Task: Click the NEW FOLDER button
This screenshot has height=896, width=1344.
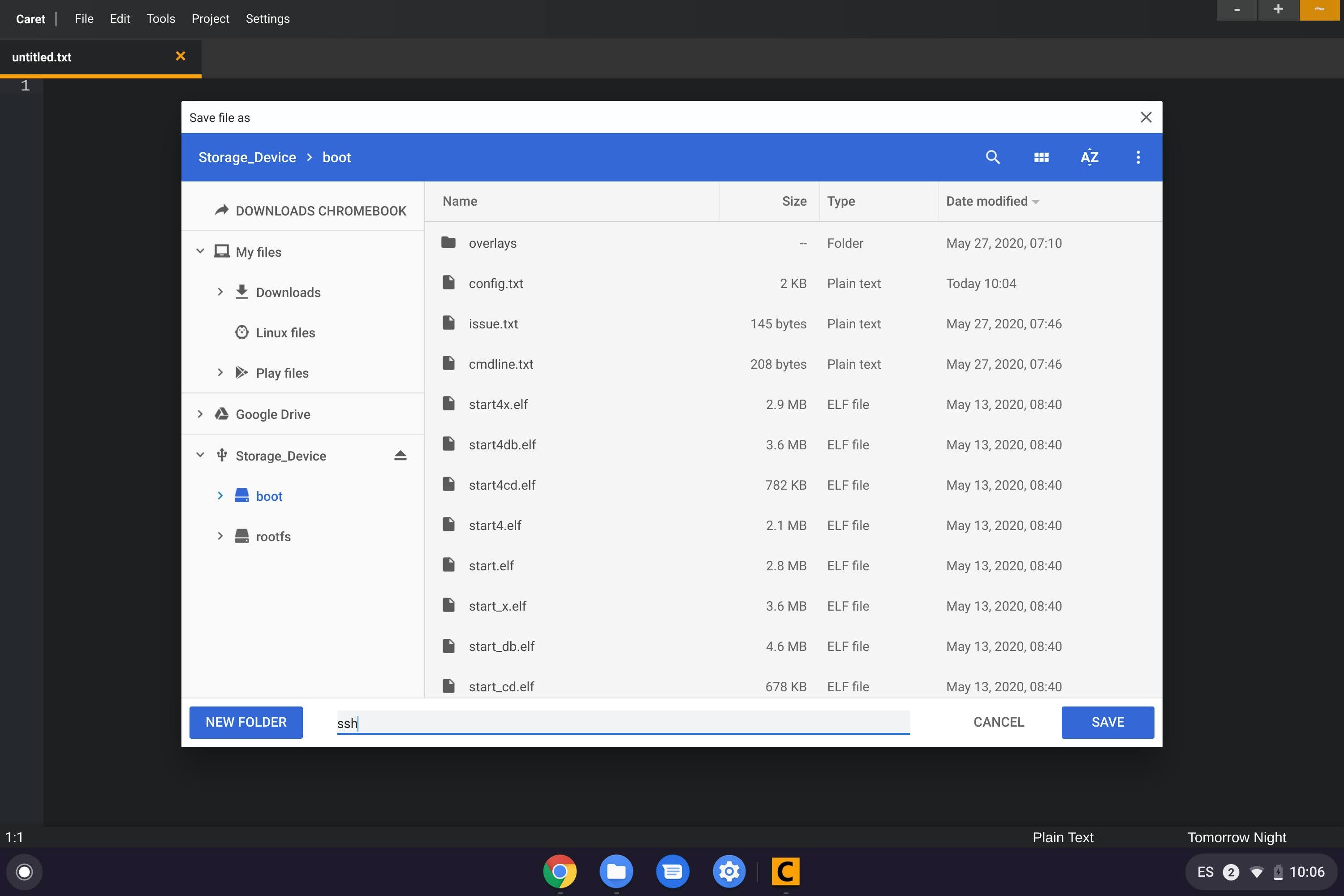Action: 246,722
